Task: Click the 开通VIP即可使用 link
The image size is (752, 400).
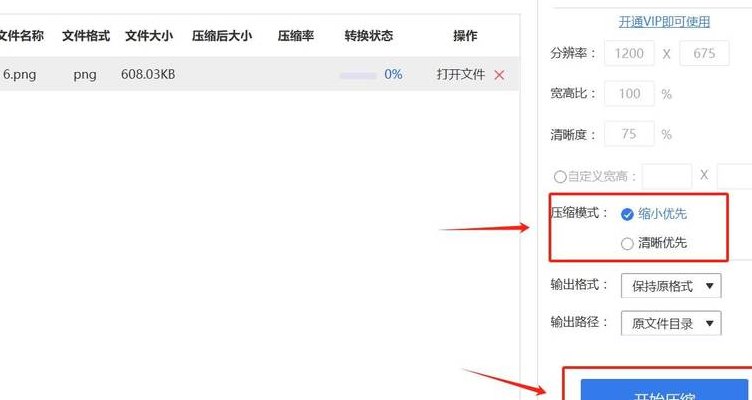Action: point(664,22)
